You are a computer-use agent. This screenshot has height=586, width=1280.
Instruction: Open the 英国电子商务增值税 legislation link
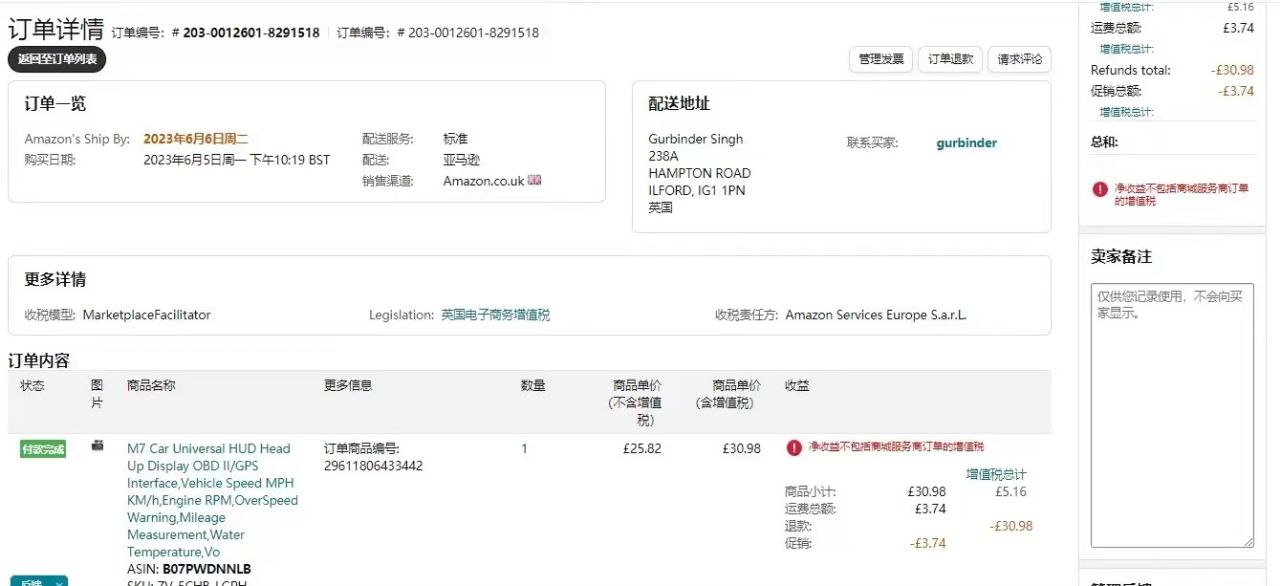point(495,314)
